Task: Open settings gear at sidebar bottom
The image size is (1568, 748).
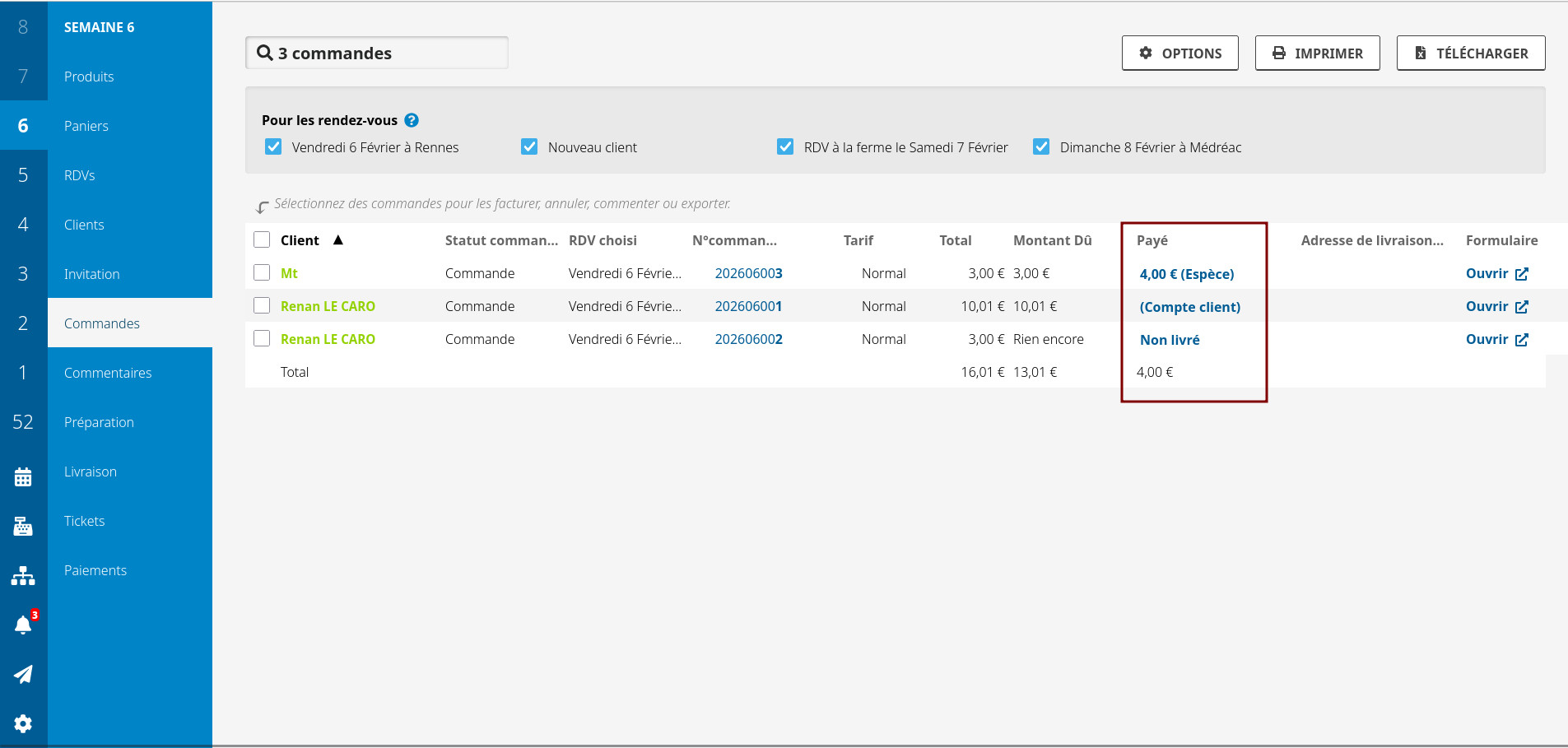Action: pos(23,723)
